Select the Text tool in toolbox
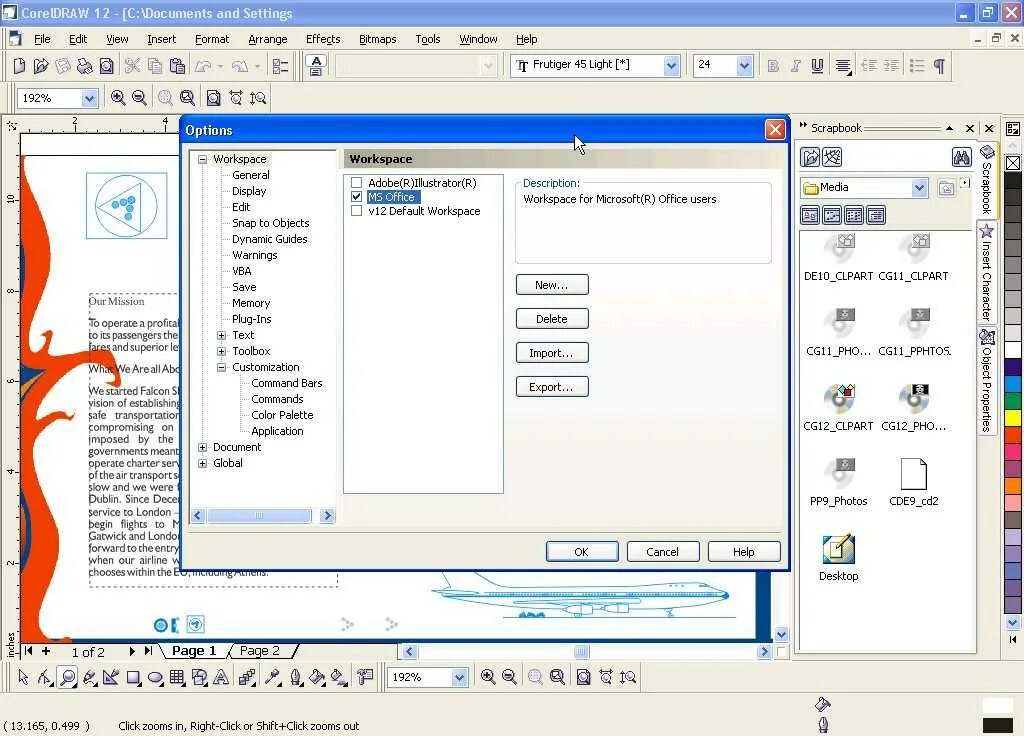The width and height of the screenshot is (1024, 736). [x=221, y=677]
